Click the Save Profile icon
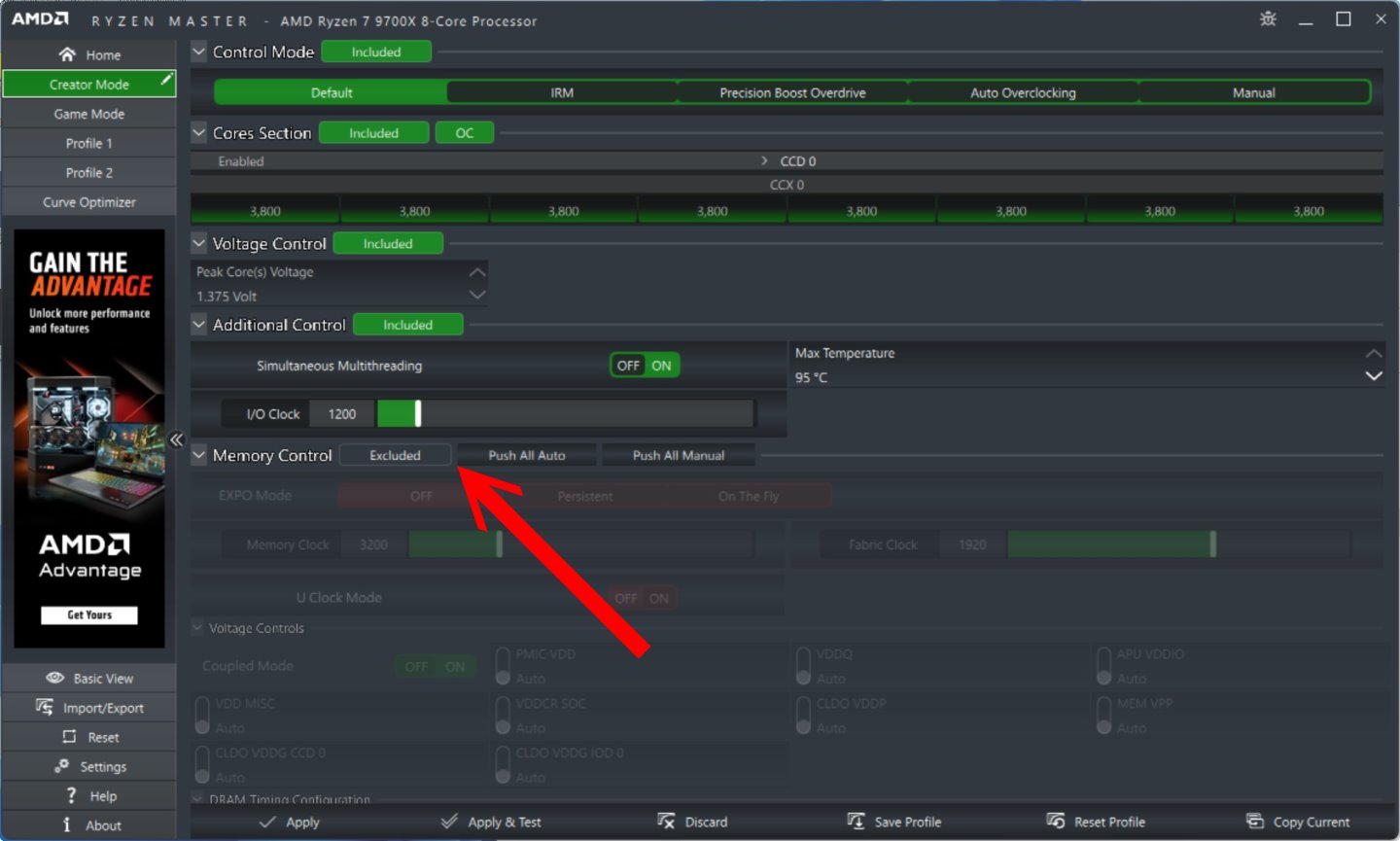The image size is (1400, 841). point(856,822)
